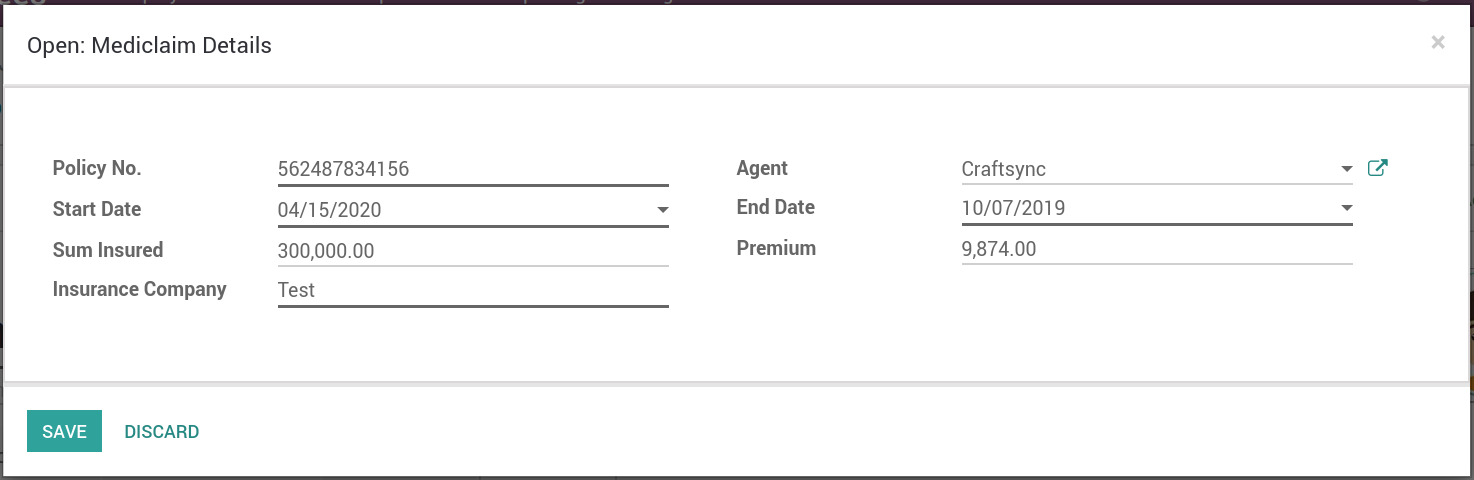Click the Start Date label
1474x480 pixels.
97,209
